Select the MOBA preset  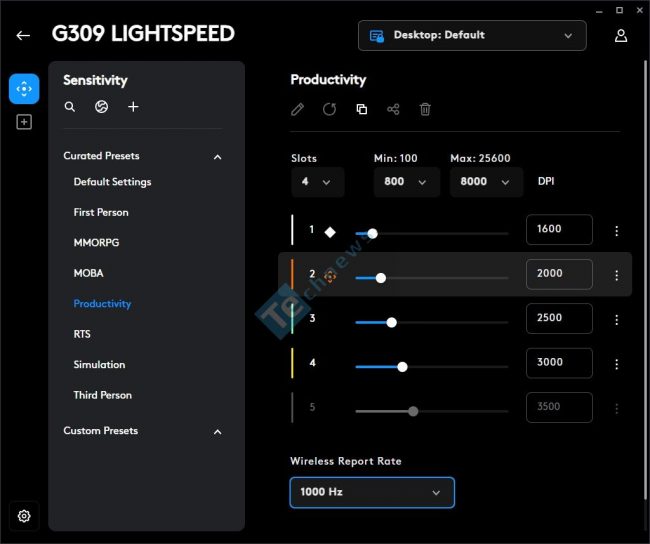88,273
